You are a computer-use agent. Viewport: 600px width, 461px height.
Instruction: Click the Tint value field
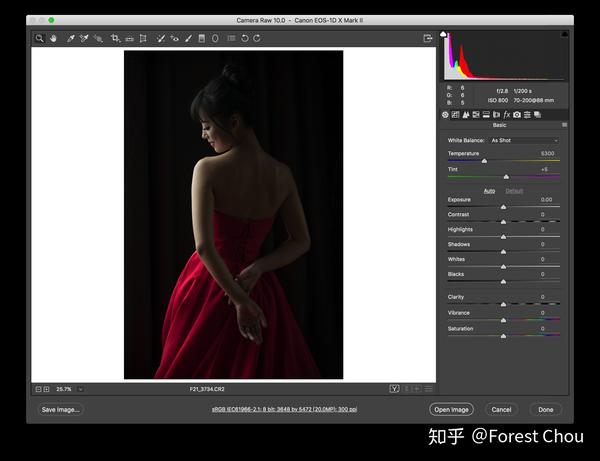pos(545,169)
